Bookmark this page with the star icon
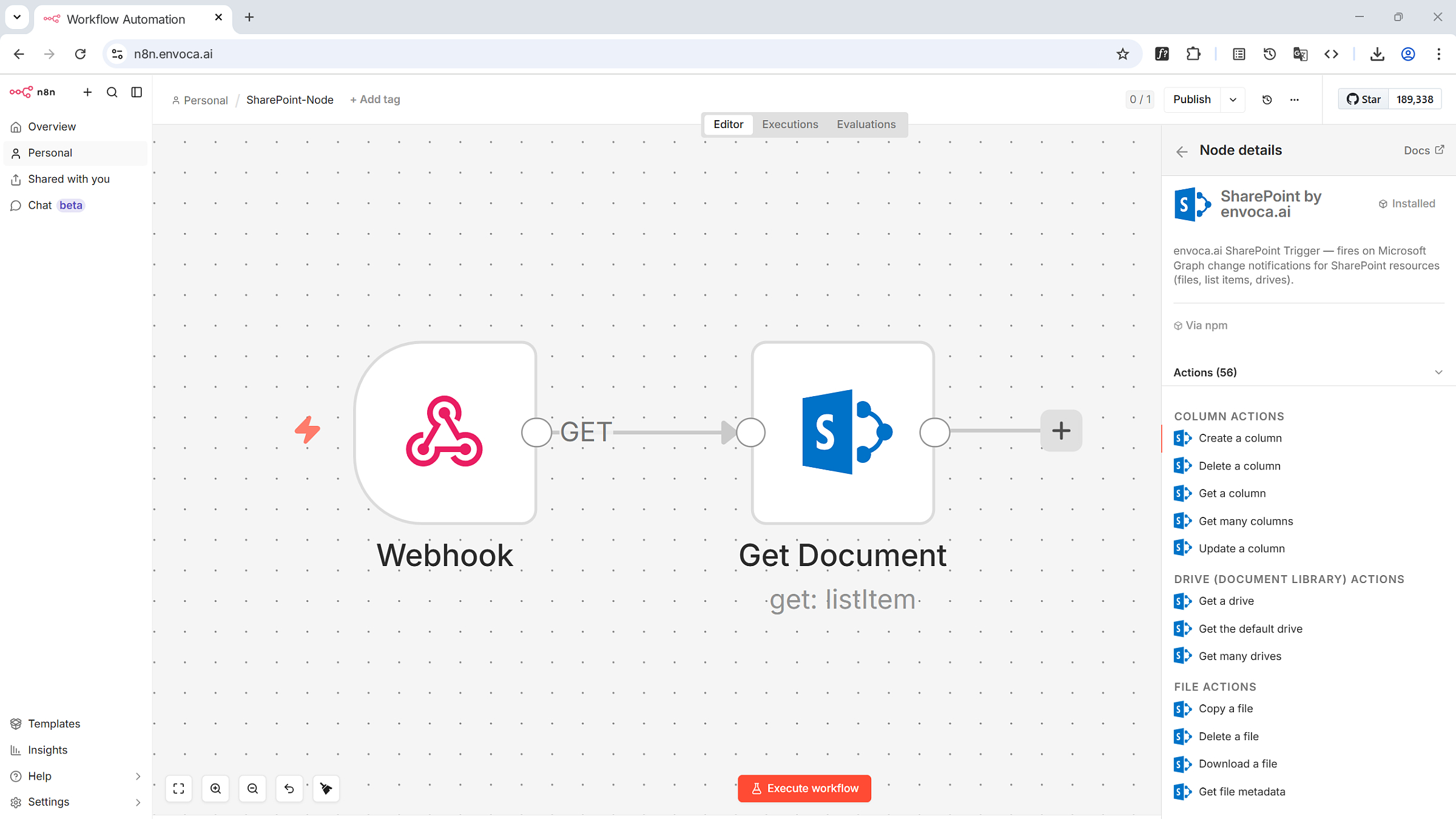Screen dimensions: 1456x819 (x=1122, y=54)
